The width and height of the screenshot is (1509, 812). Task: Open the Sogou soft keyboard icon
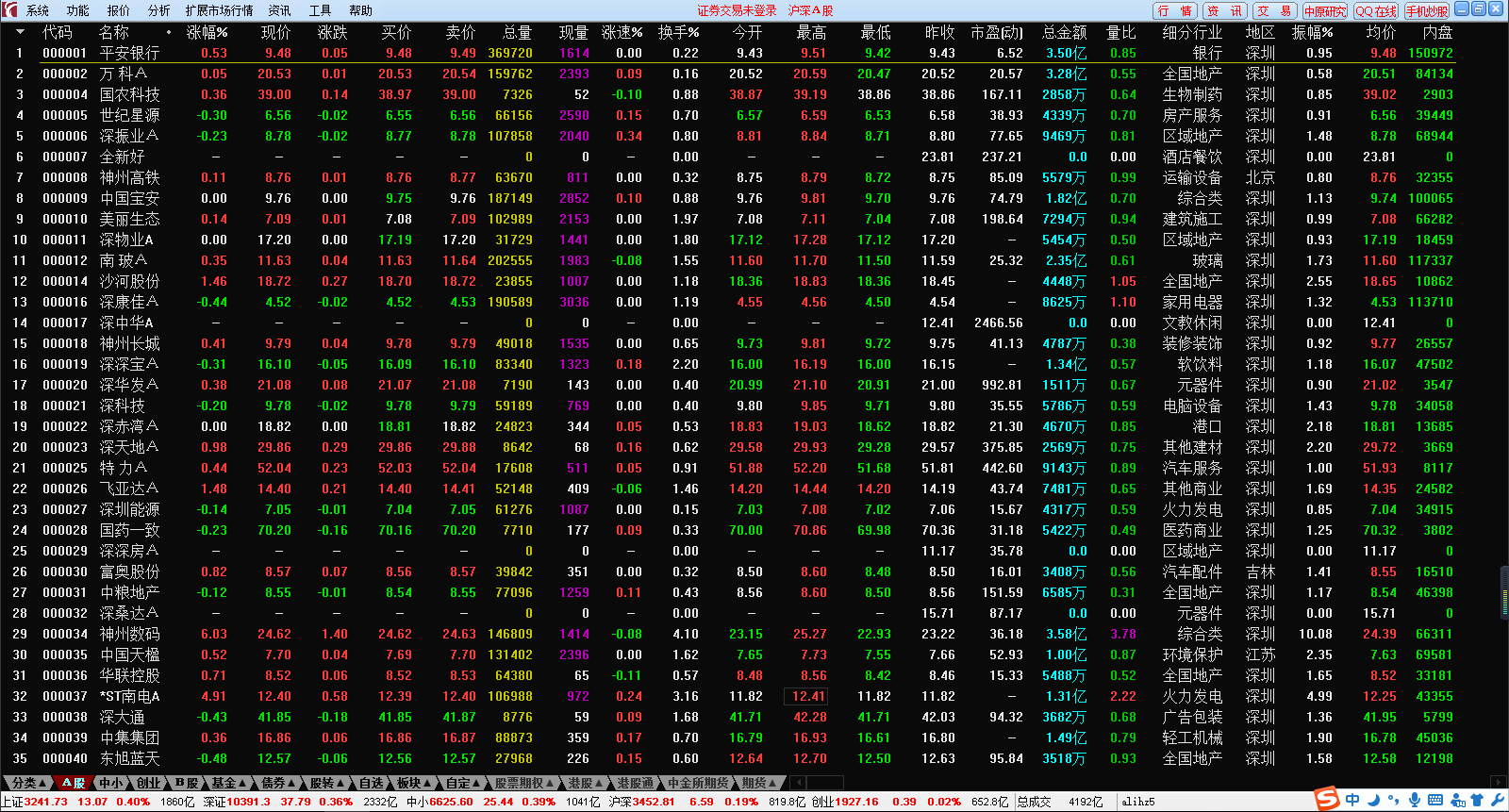click(x=1435, y=801)
